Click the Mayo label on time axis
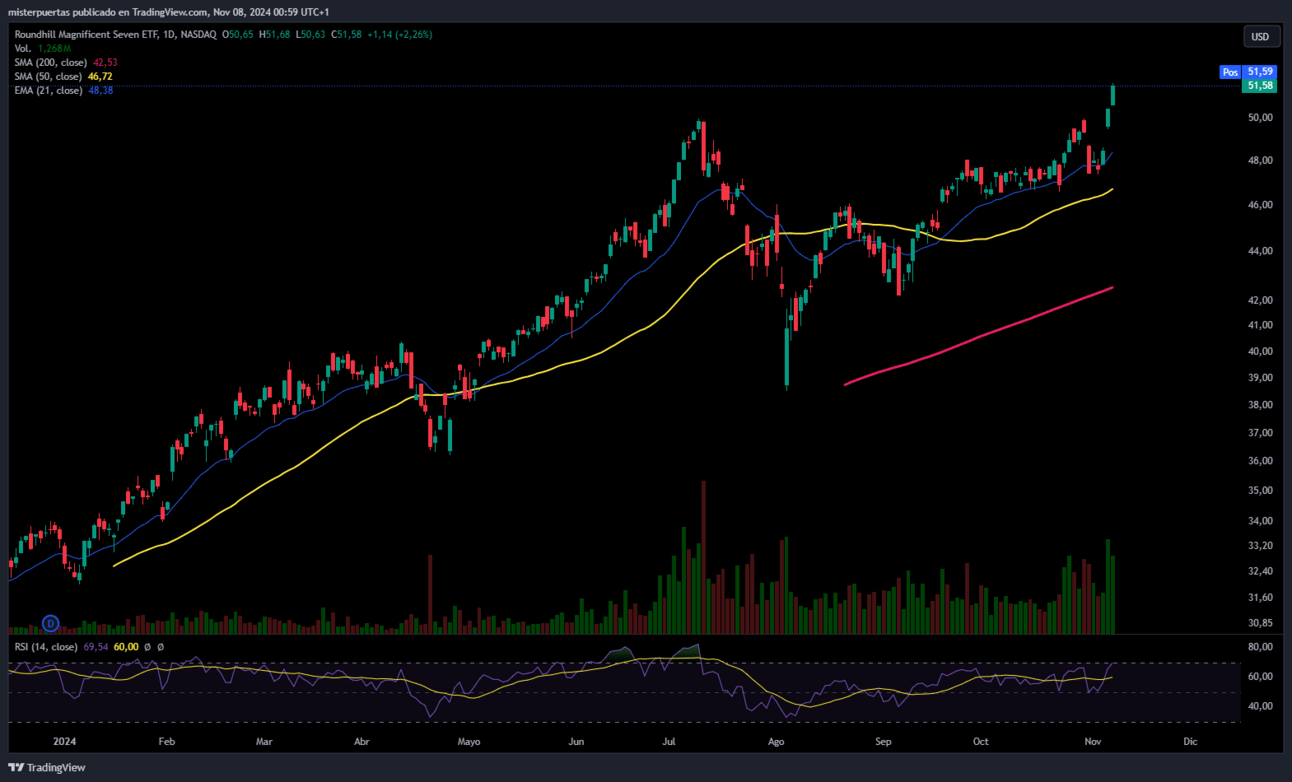 click(x=469, y=742)
